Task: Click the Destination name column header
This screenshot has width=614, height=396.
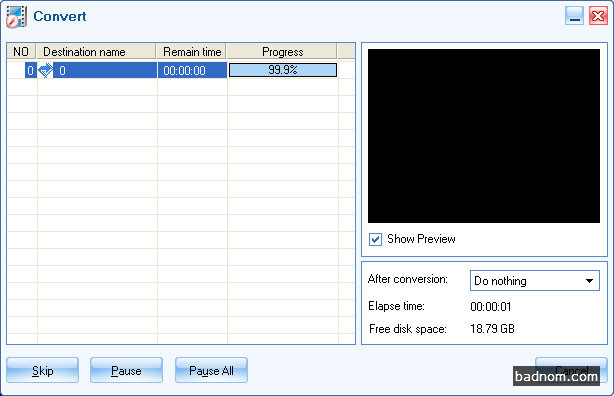Action: pos(96,51)
